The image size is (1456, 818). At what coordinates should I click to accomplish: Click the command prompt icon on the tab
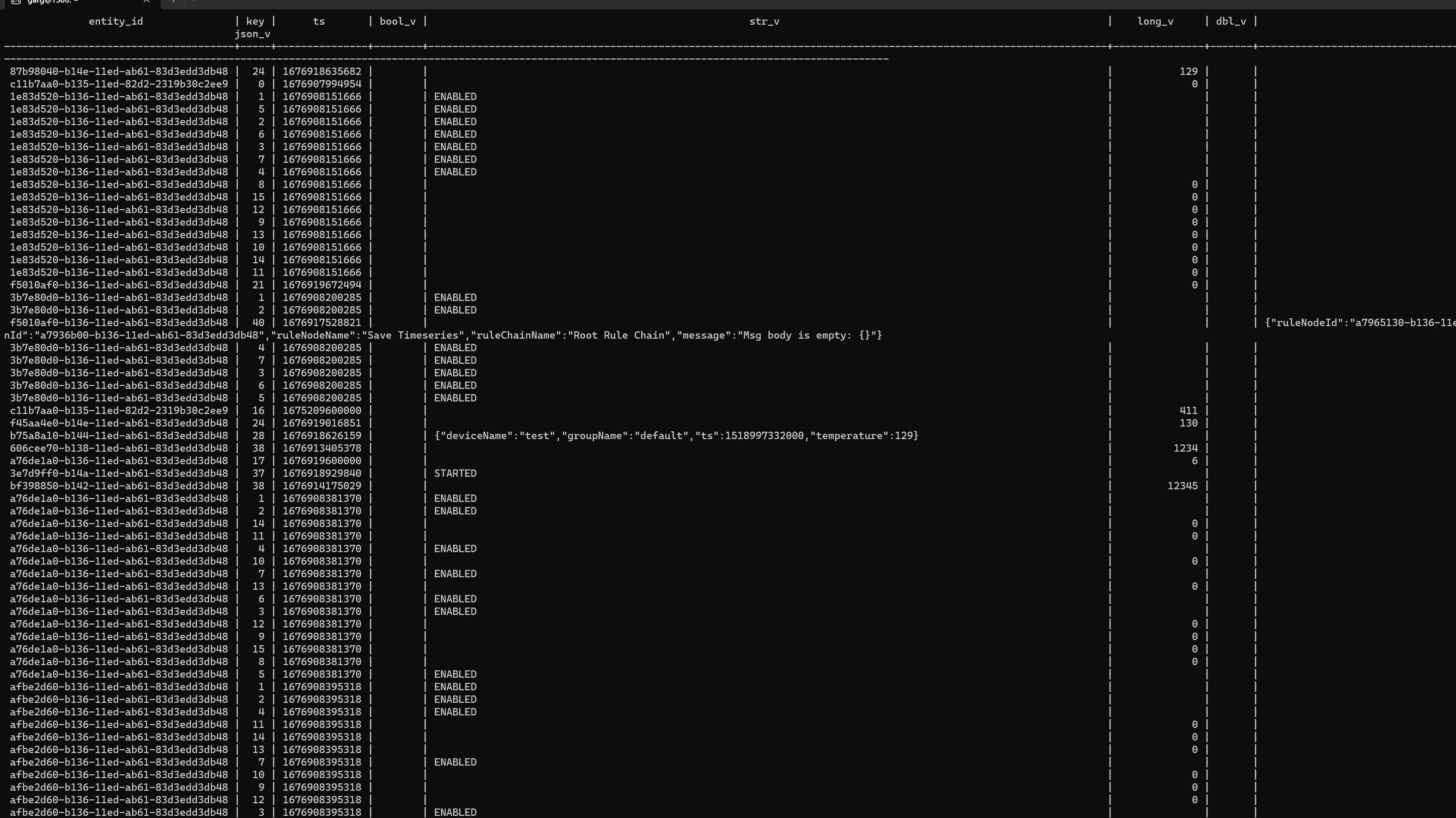point(16,2)
